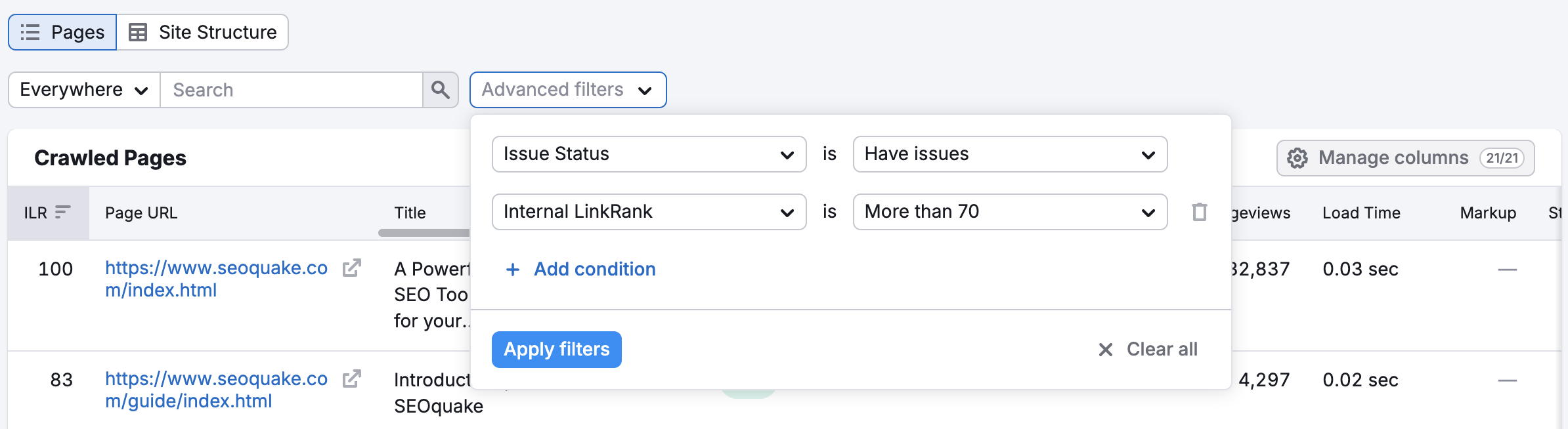Open the Issue Status field dropdown
This screenshot has height=429, width=1568.
pos(648,154)
